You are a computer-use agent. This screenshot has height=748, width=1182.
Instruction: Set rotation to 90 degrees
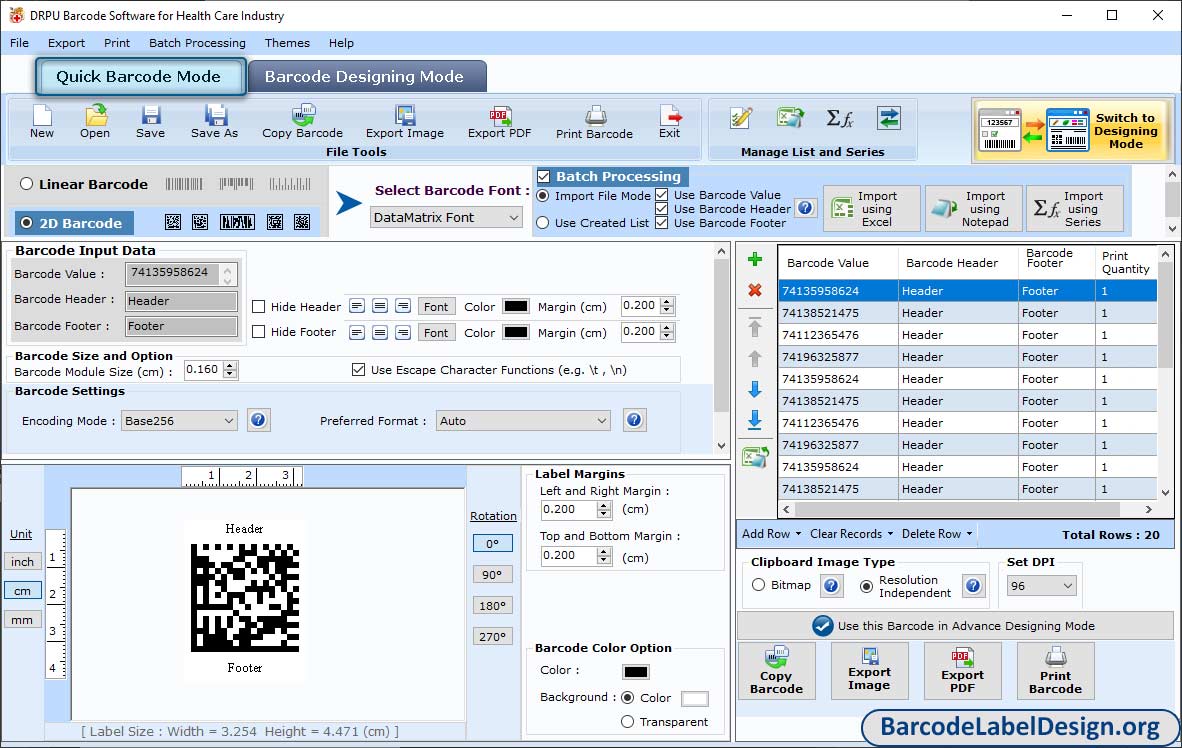492,575
